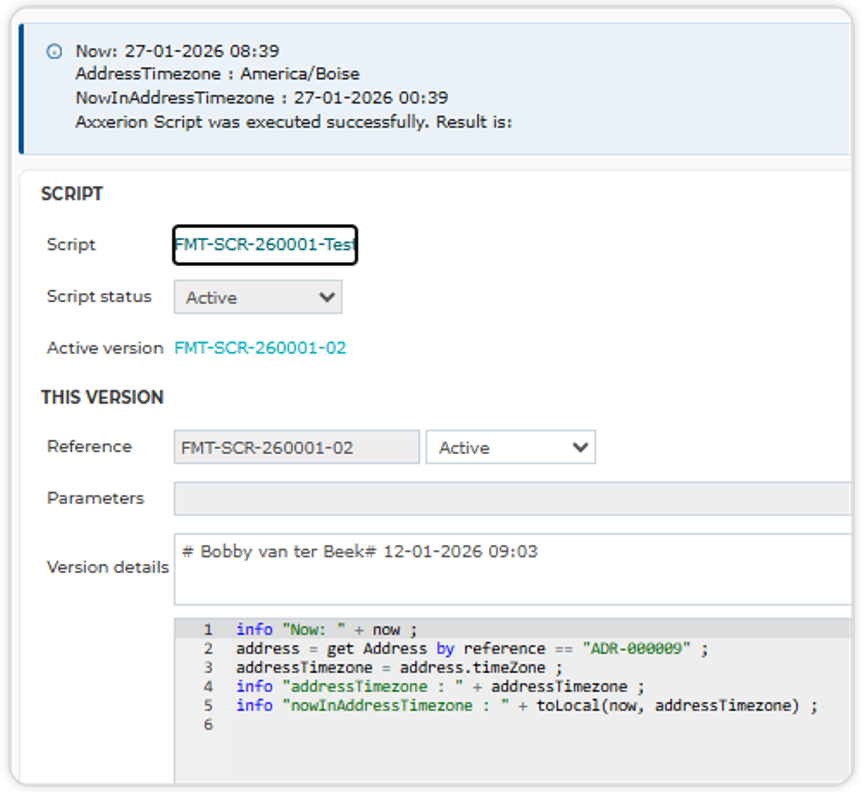Click the 'Reference' field label
862x792 pixels.
[x=90, y=446]
